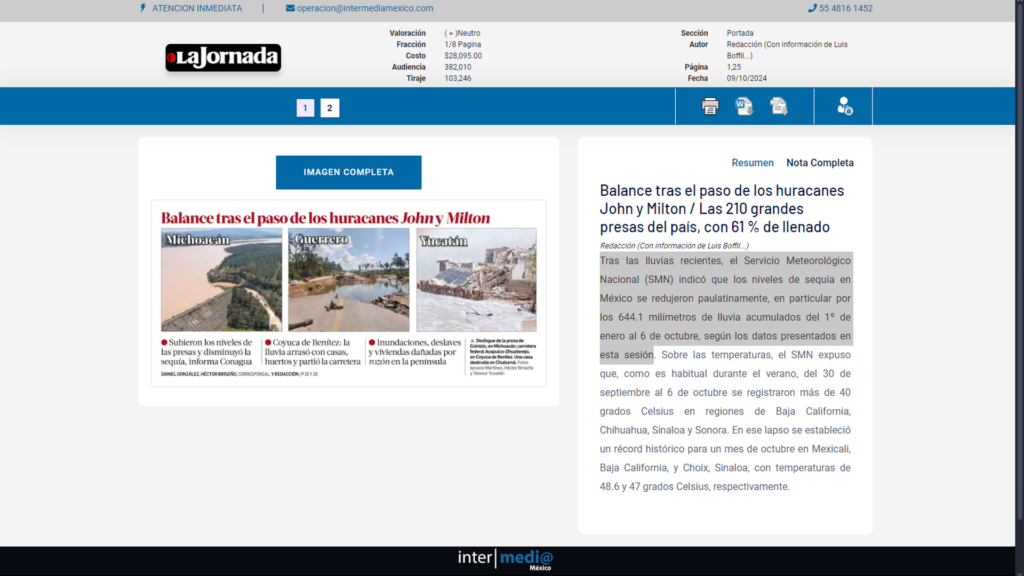The image size is (1024, 576).
Task: Click operacion@intermediamexico.com email link
Action: pos(364,8)
